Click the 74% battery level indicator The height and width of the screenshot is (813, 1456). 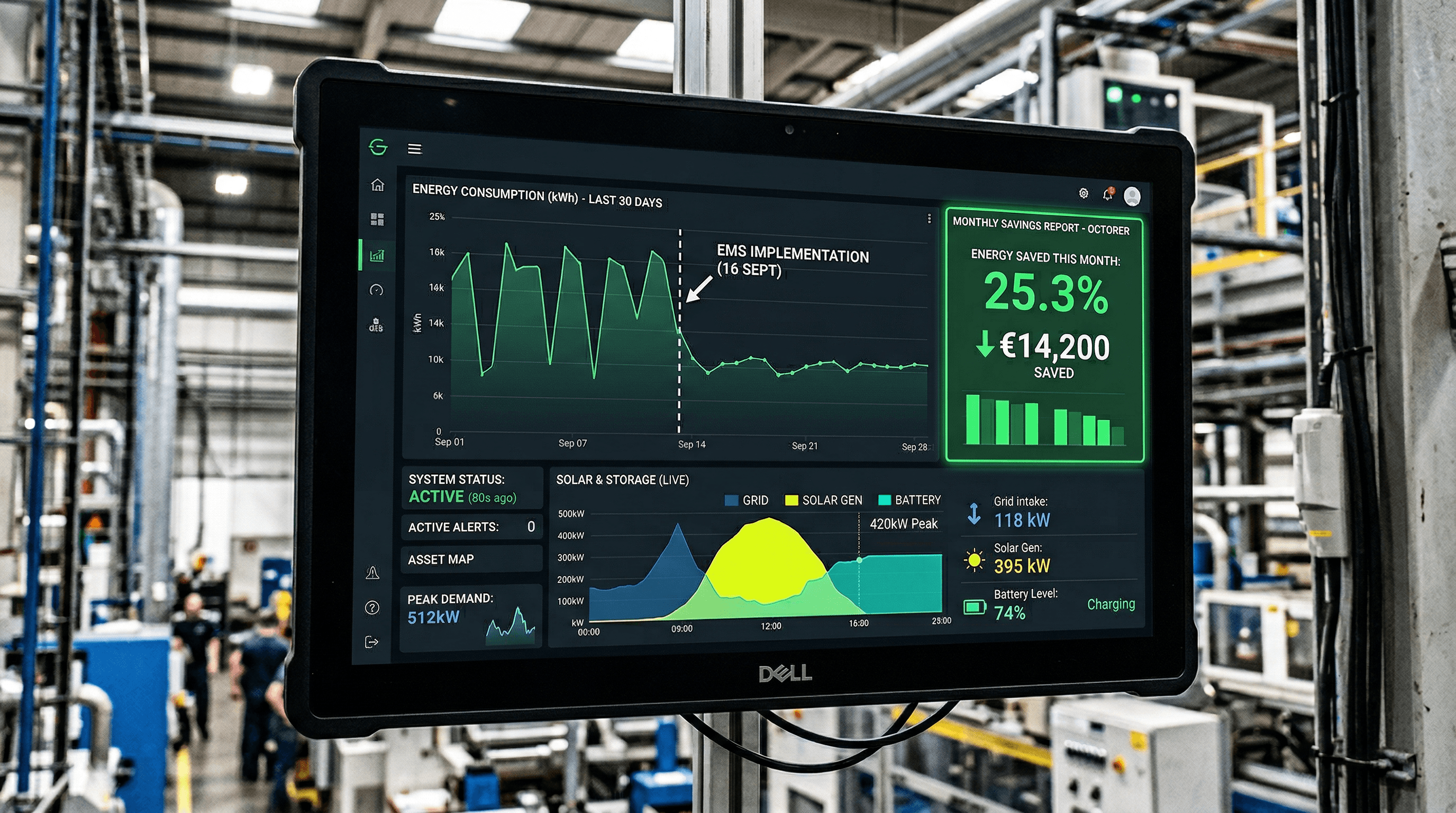tap(1010, 612)
